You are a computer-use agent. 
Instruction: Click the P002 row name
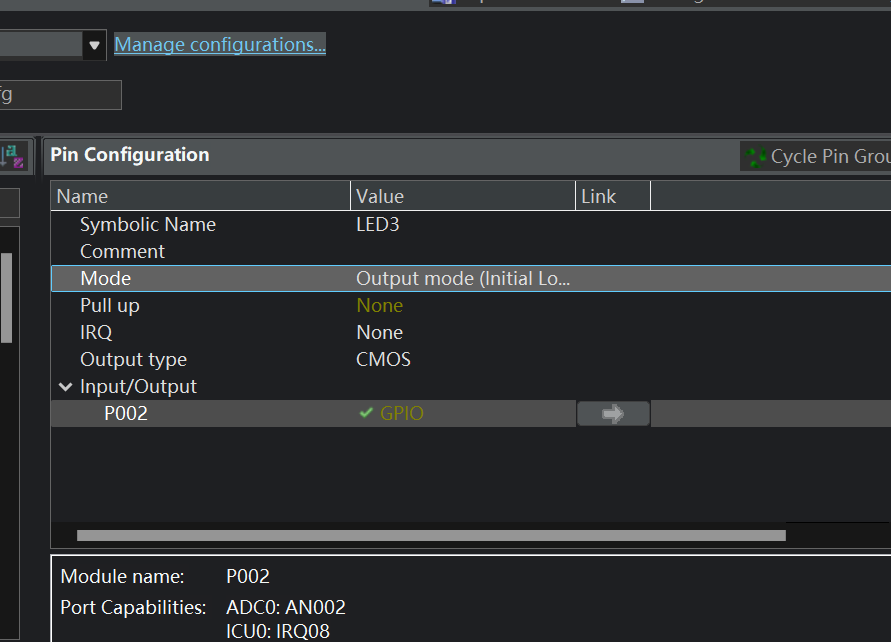pos(126,414)
